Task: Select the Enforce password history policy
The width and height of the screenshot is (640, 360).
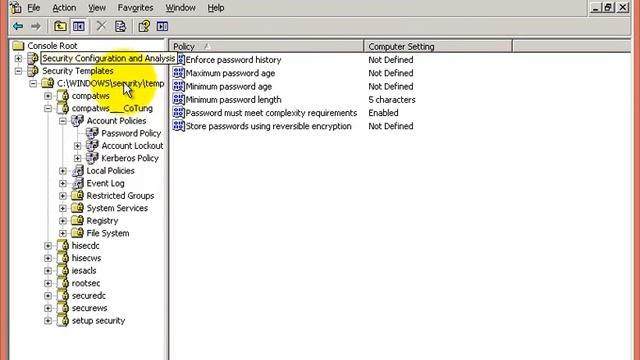Action: [x=233, y=60]
